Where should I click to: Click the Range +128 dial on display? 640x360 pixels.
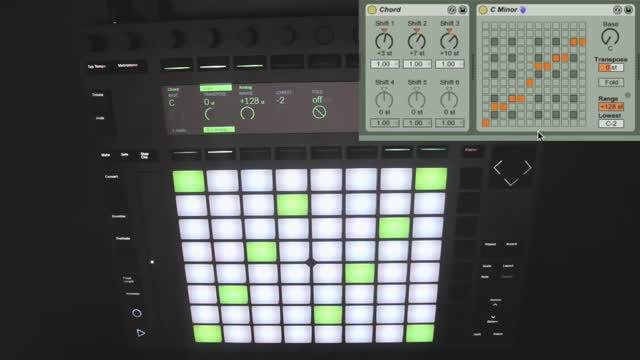click(247, 113)
